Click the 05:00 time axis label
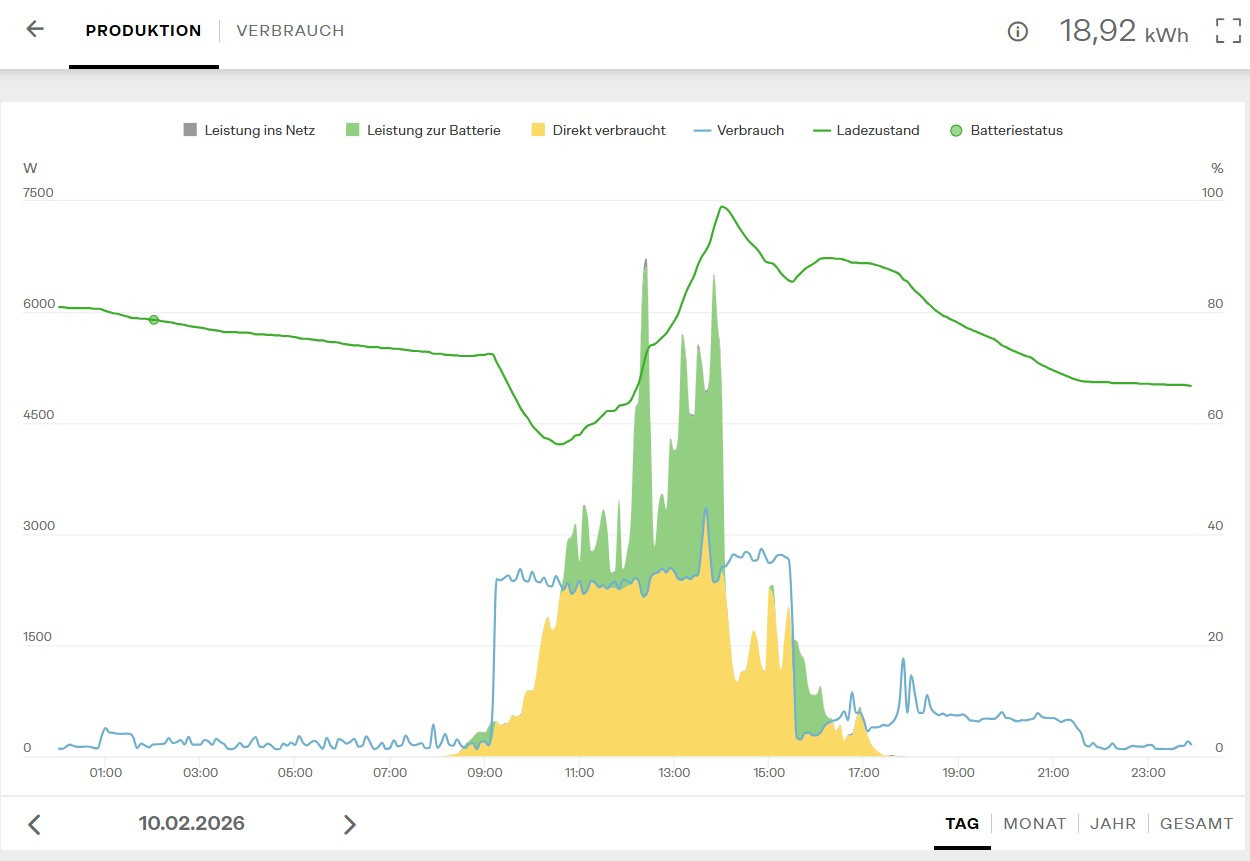This screenshot has height=861, width=1250. point(295,773)
